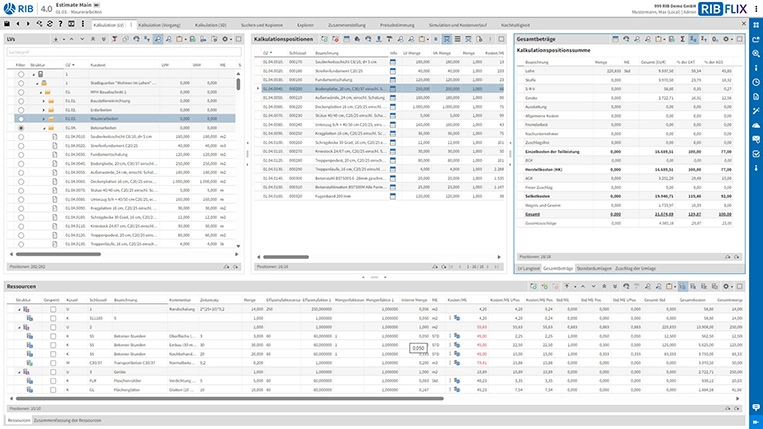This screenshot has width=763, height=429.
Task: Select filter radio for Erdarbeiten row
Action: click(21, 110)
